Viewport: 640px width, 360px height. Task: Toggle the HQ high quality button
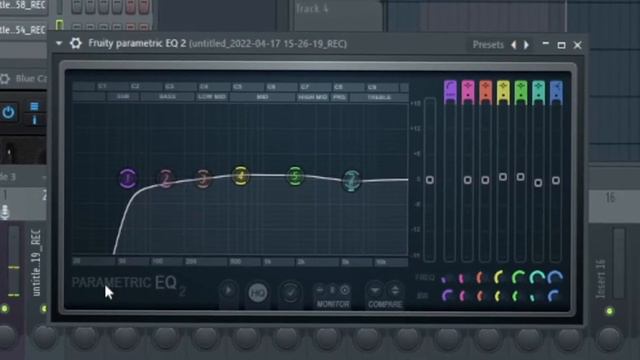[258, 293]
